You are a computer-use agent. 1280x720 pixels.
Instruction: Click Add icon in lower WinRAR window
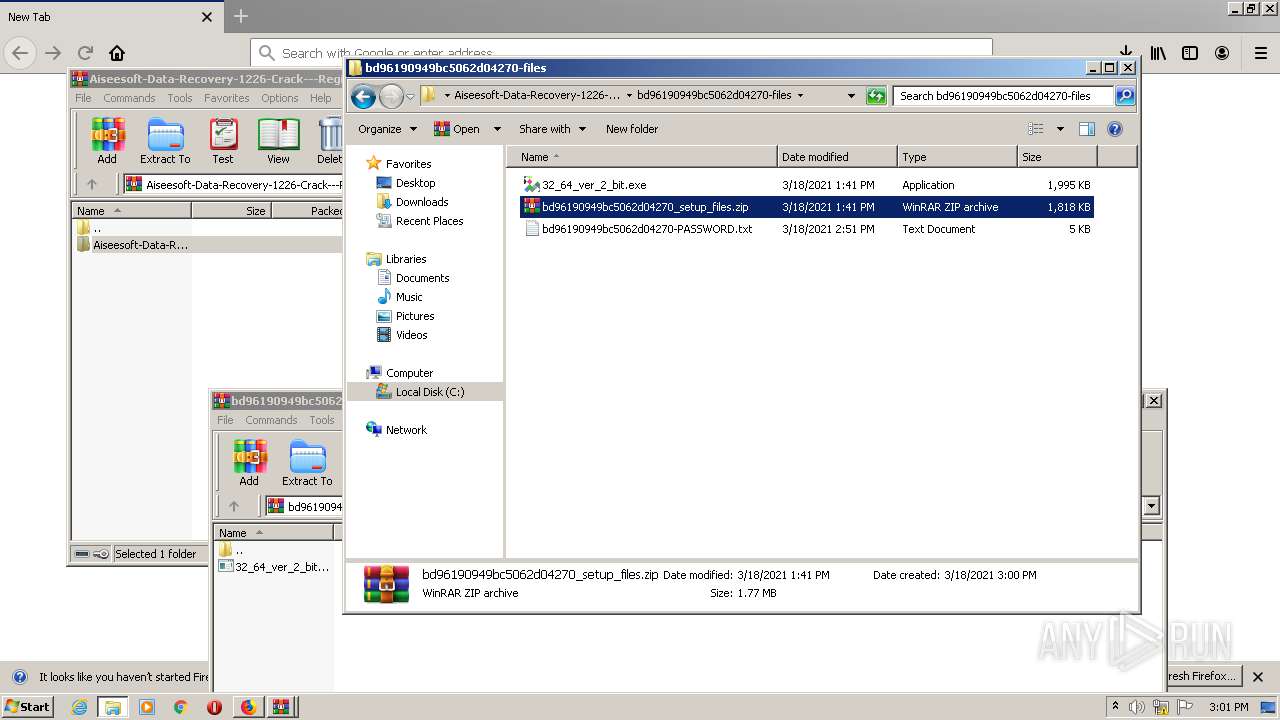point(249,462)
